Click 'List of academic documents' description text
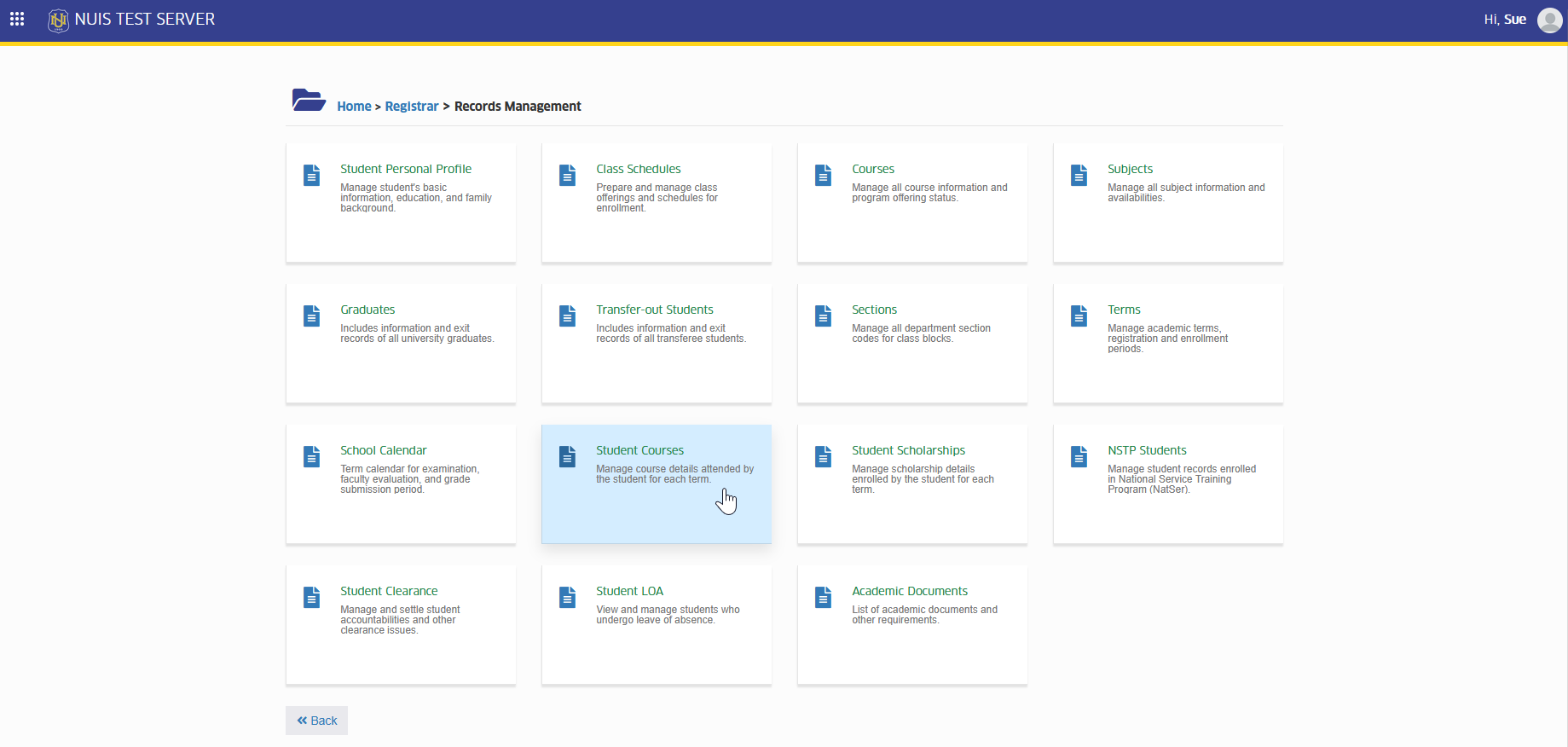The width and height of the screenshot is (1568, 747). pyautogui.click(x=924, y=615)
